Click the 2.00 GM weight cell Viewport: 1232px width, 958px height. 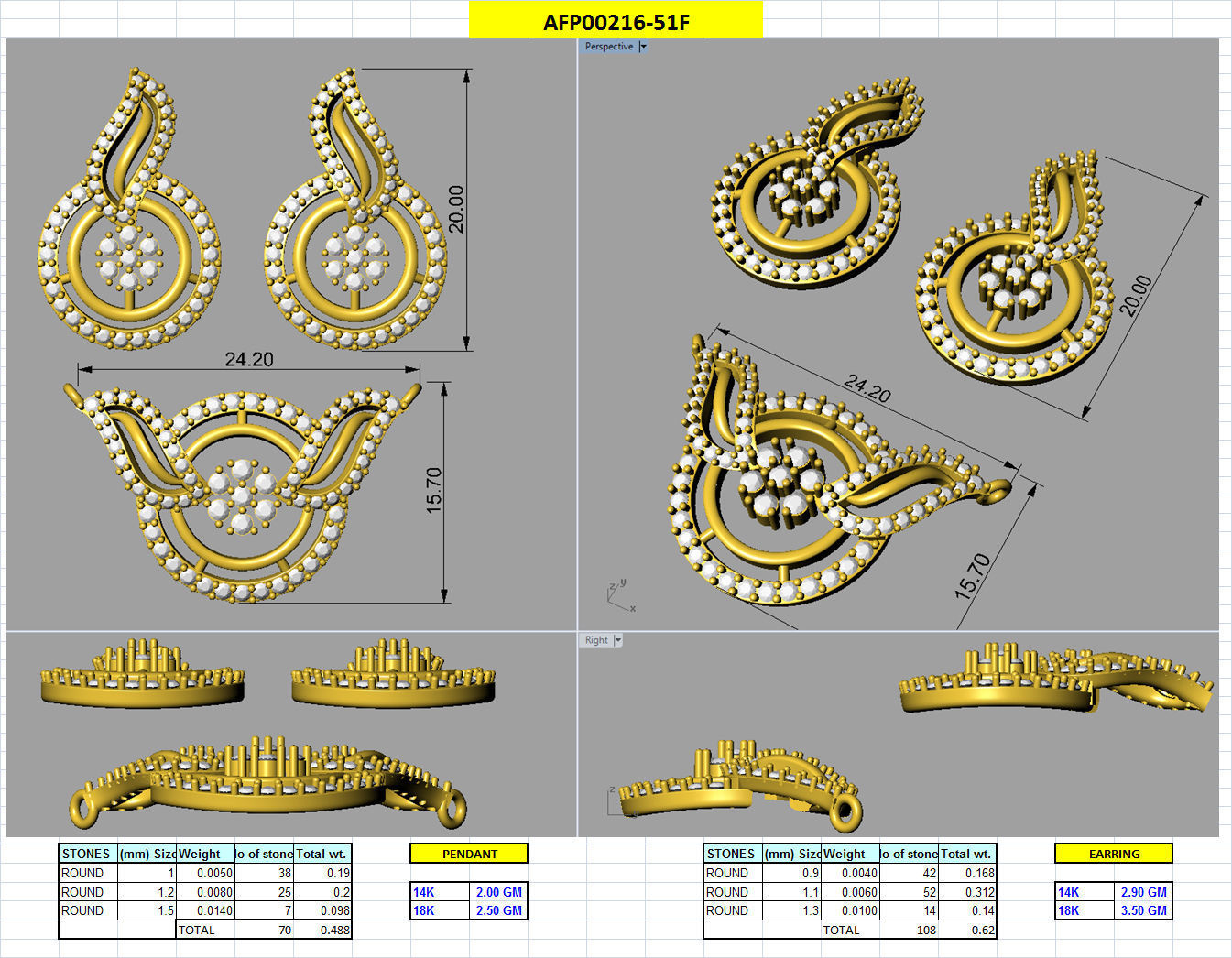pyautogui.click(x=498, y=892)
